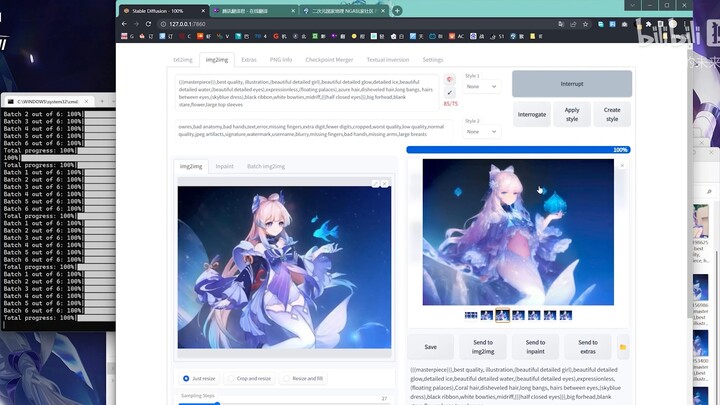Open the txt2img tab

183,60
